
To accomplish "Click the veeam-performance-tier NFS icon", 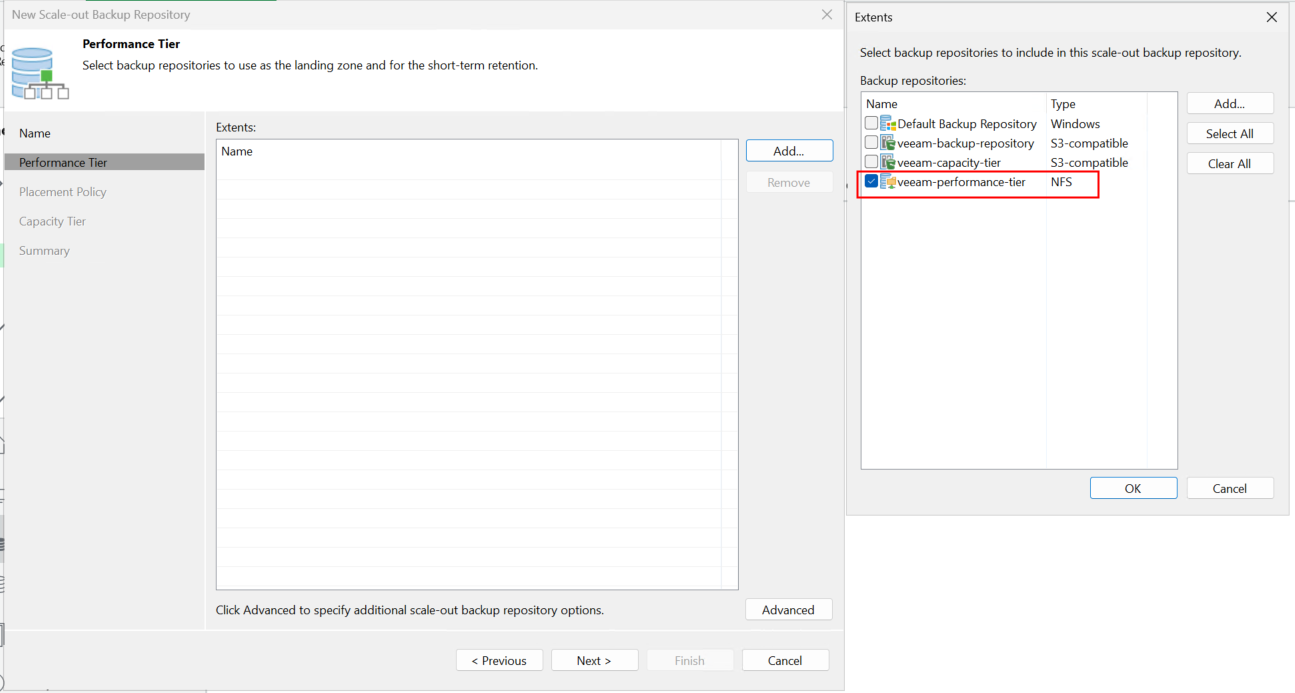I will point(888,182).
